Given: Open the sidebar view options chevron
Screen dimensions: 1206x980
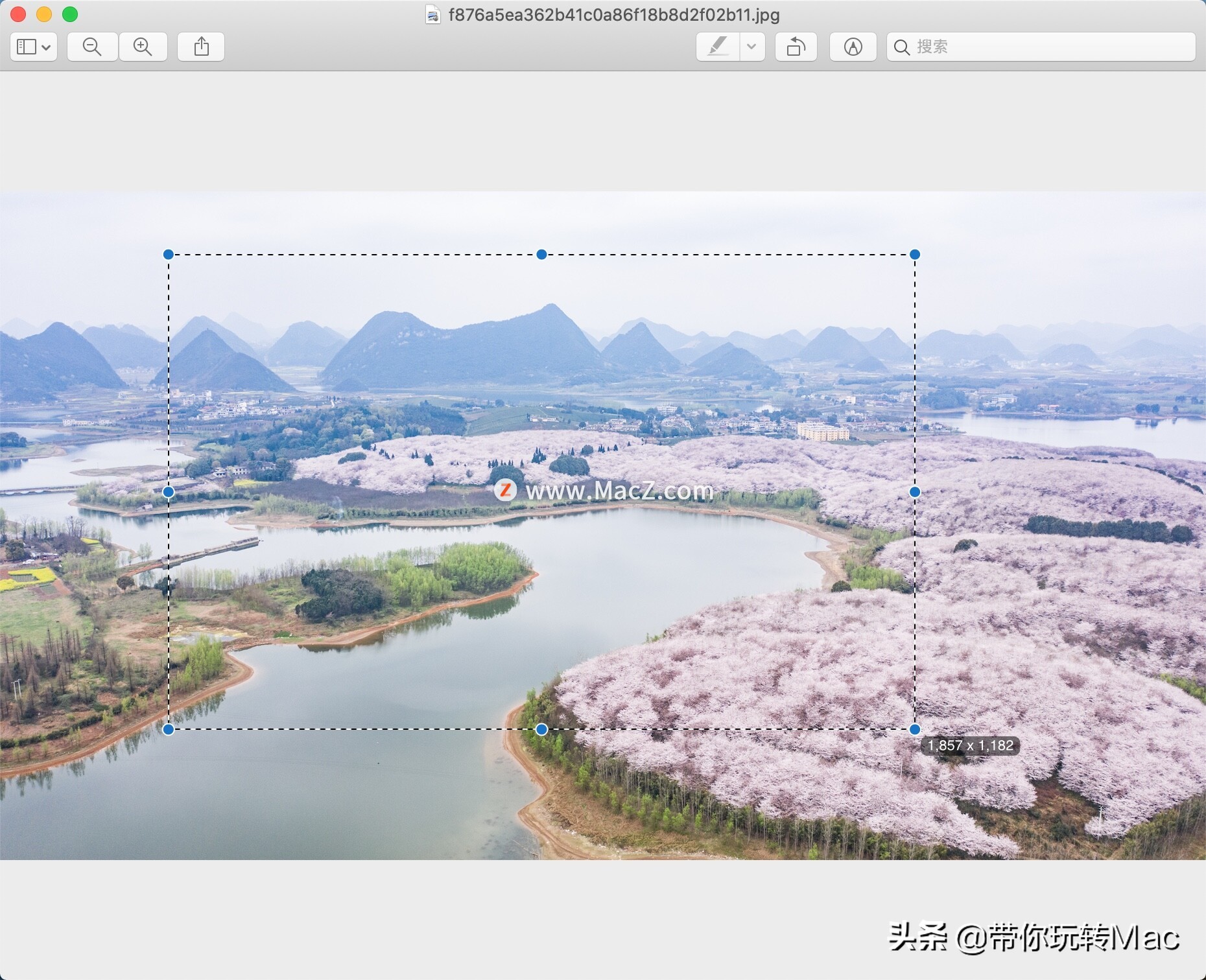Looking at the screenshot, I should click(x=47, y=46).
